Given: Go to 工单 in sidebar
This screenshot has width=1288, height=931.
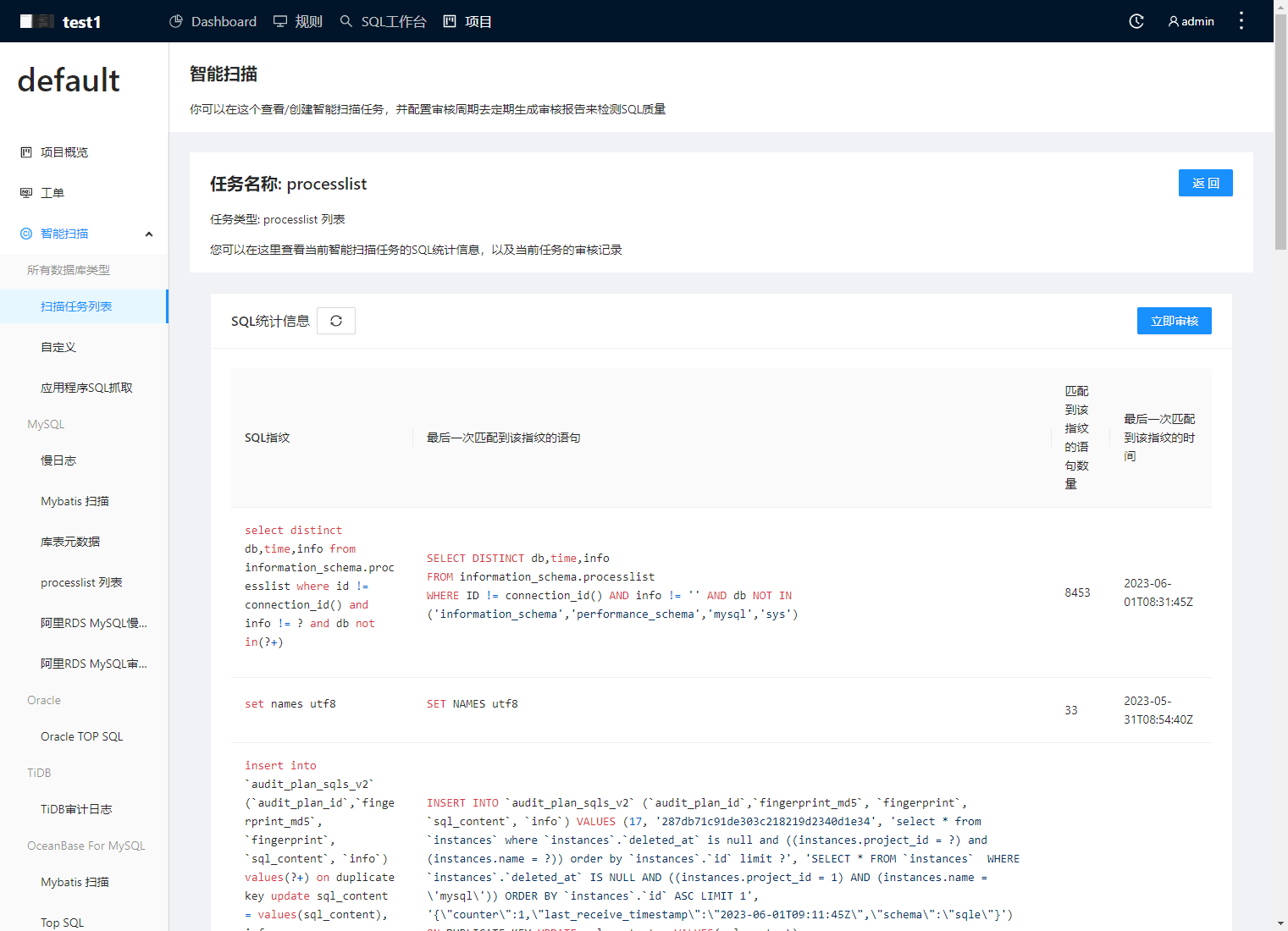Looking at the screenshot, I should tap(84, 193).
